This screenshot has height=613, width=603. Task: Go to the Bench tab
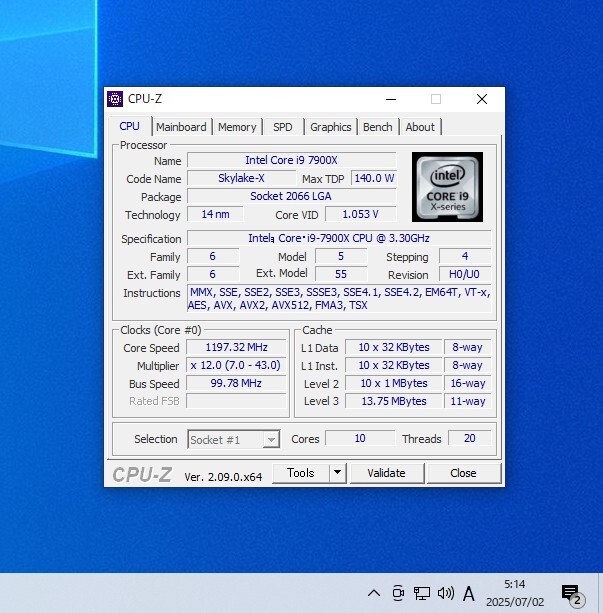377,127
